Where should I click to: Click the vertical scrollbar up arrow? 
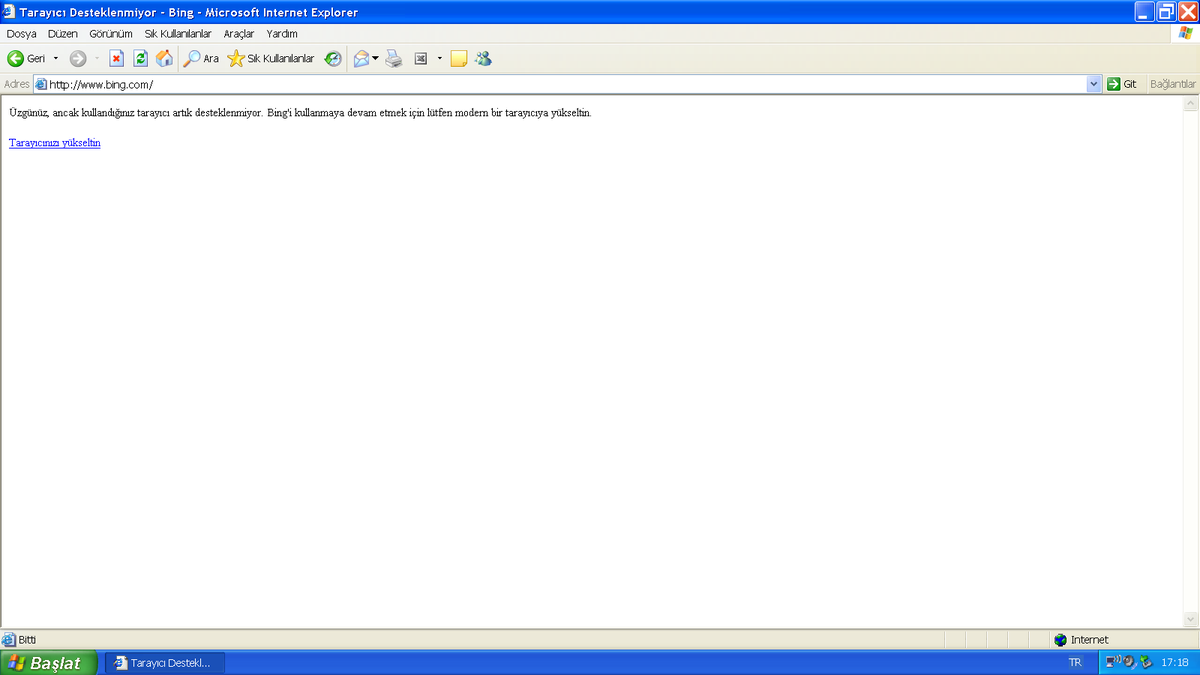[1191, 103]
